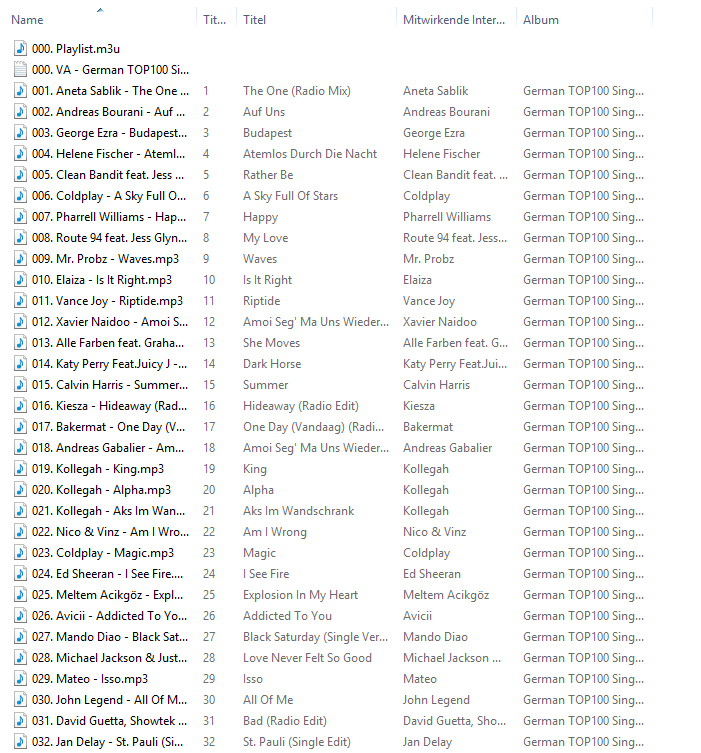This screenshot has width=701, height=753.
Task: Click the audio icon of 012. Xavier Naidoo
Action: point(20,322)
